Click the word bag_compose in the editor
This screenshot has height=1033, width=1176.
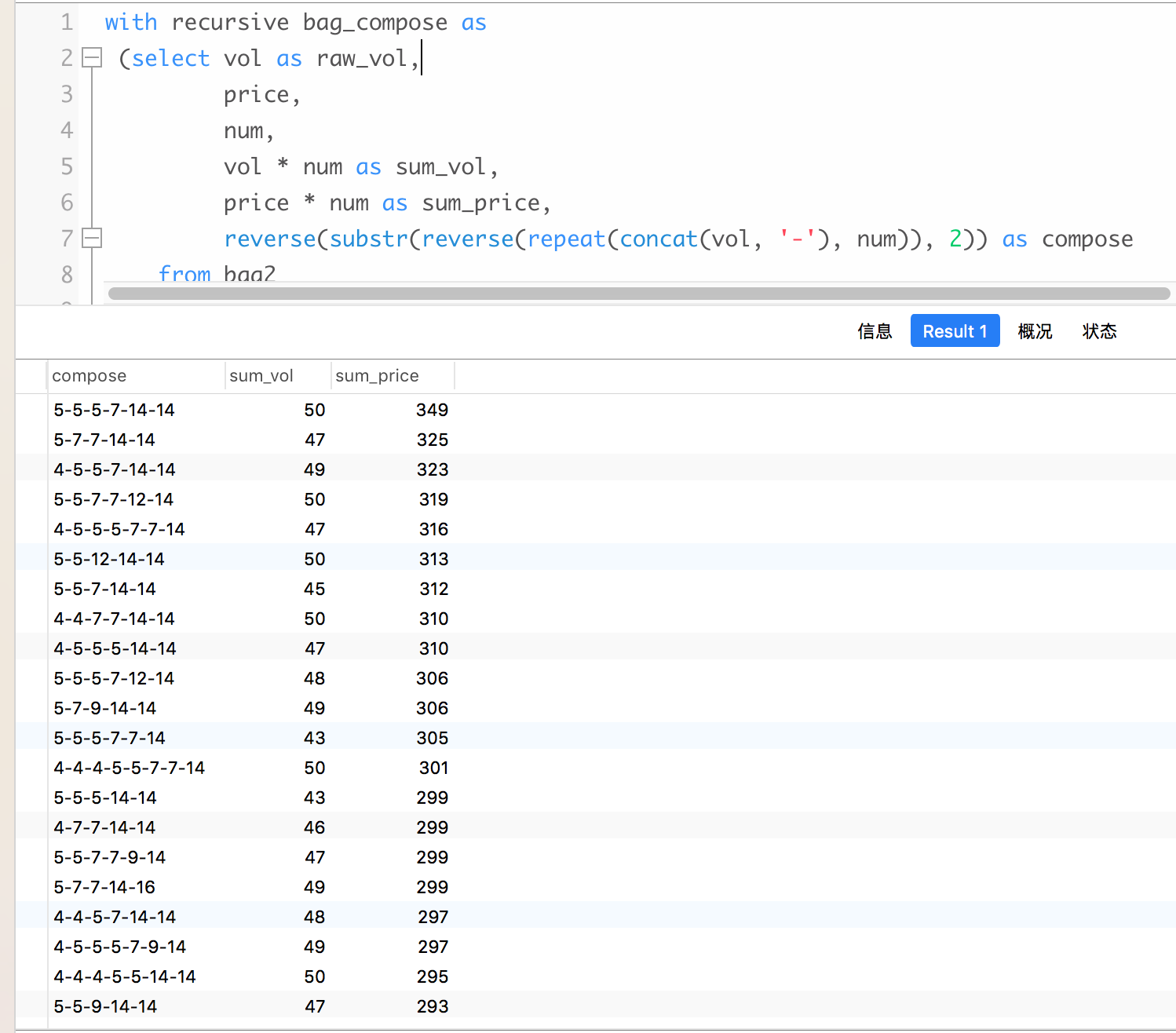[375, 23]
